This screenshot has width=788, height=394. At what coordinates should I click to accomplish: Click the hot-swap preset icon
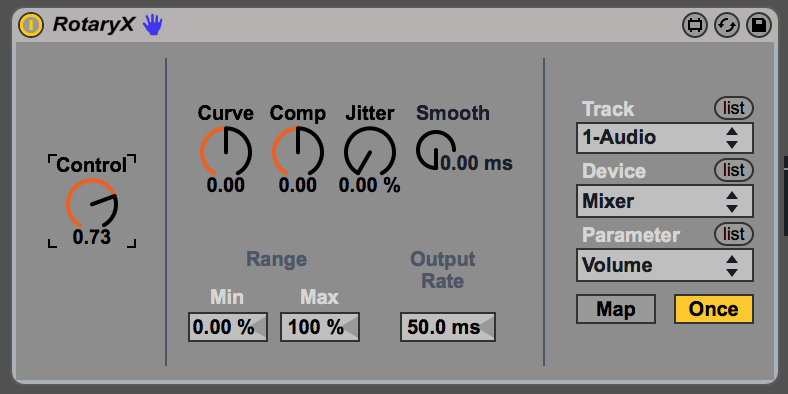727,25
